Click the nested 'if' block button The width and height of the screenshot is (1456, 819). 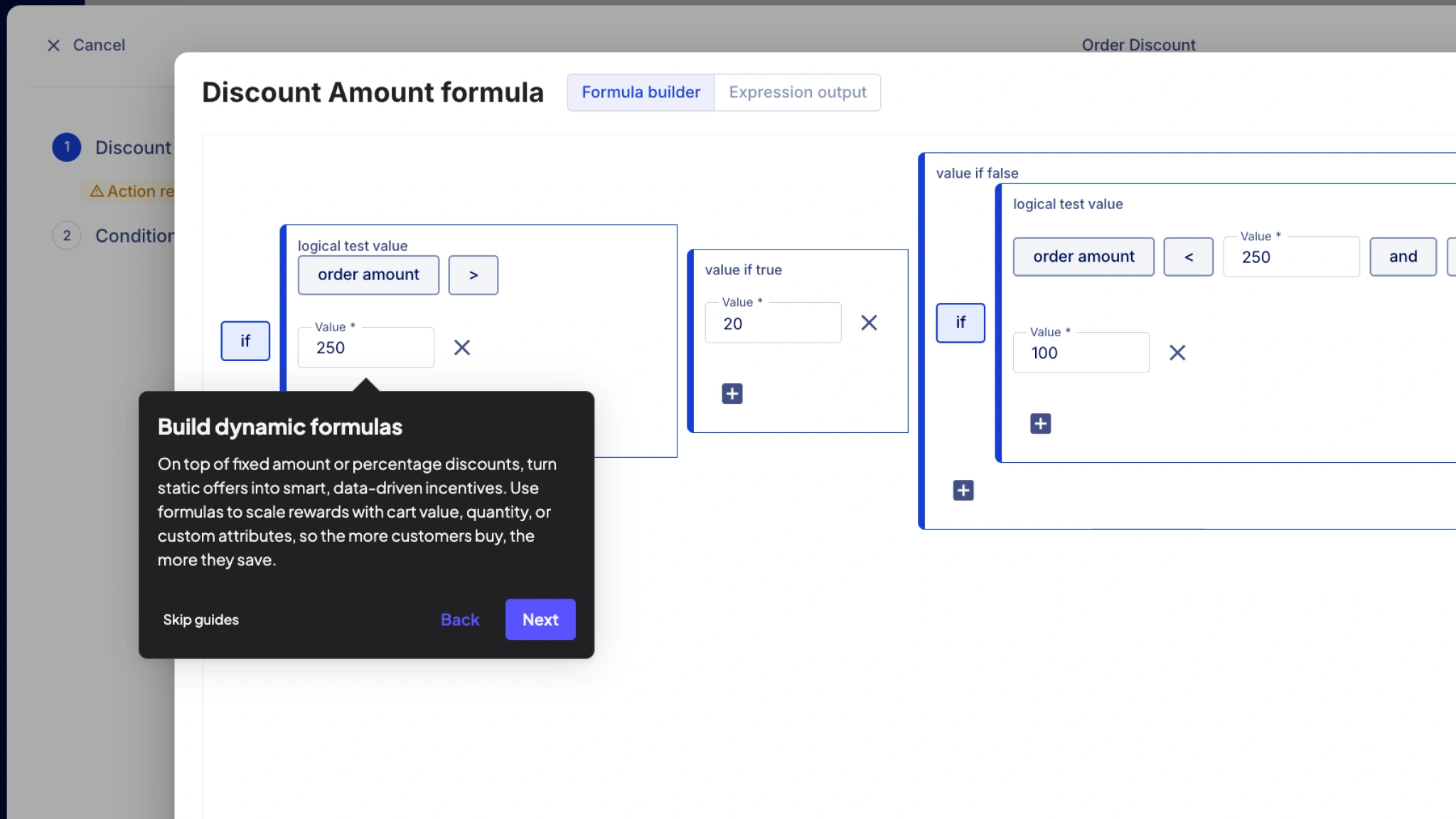960,323
